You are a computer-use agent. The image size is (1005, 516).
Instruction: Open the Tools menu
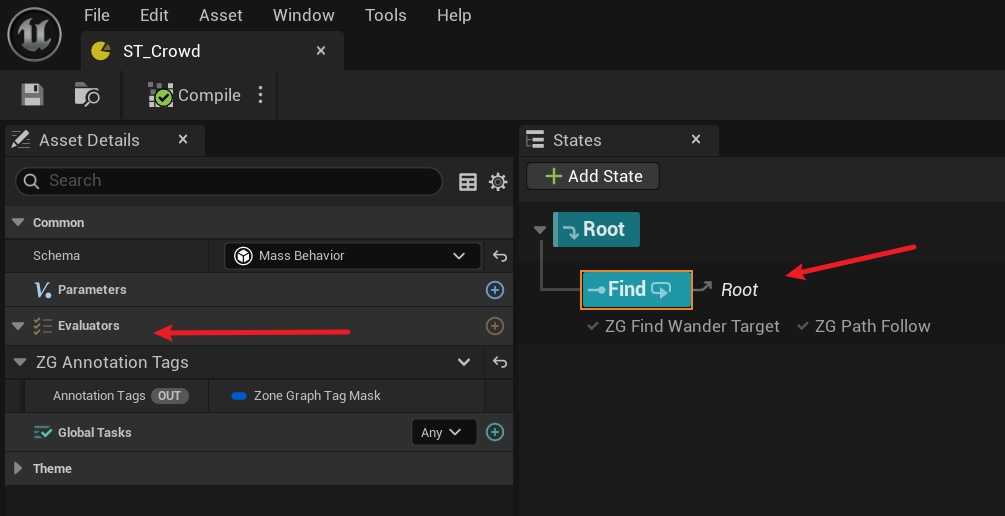[385, 15]
